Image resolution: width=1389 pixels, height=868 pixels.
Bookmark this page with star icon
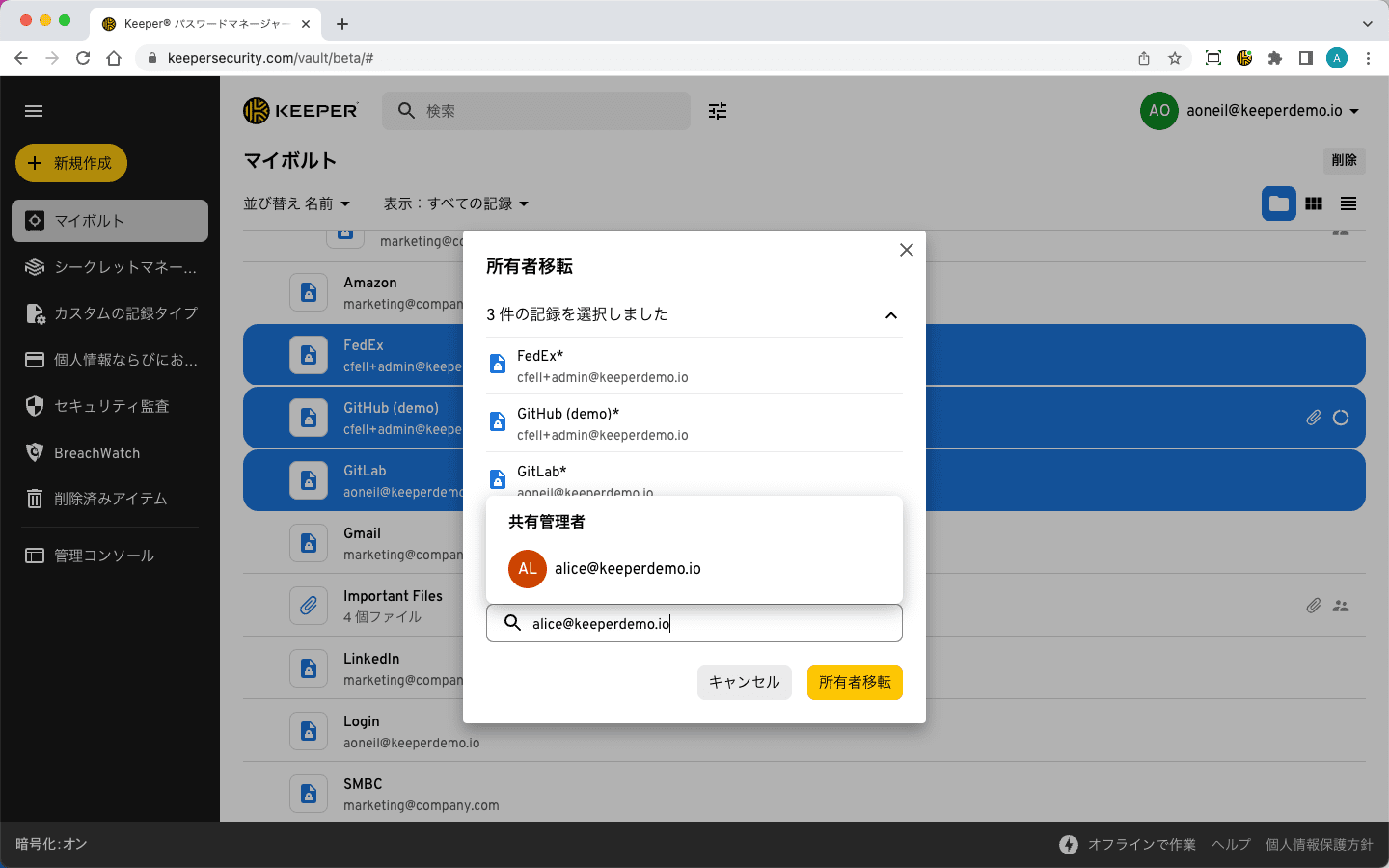(1175, 58)
